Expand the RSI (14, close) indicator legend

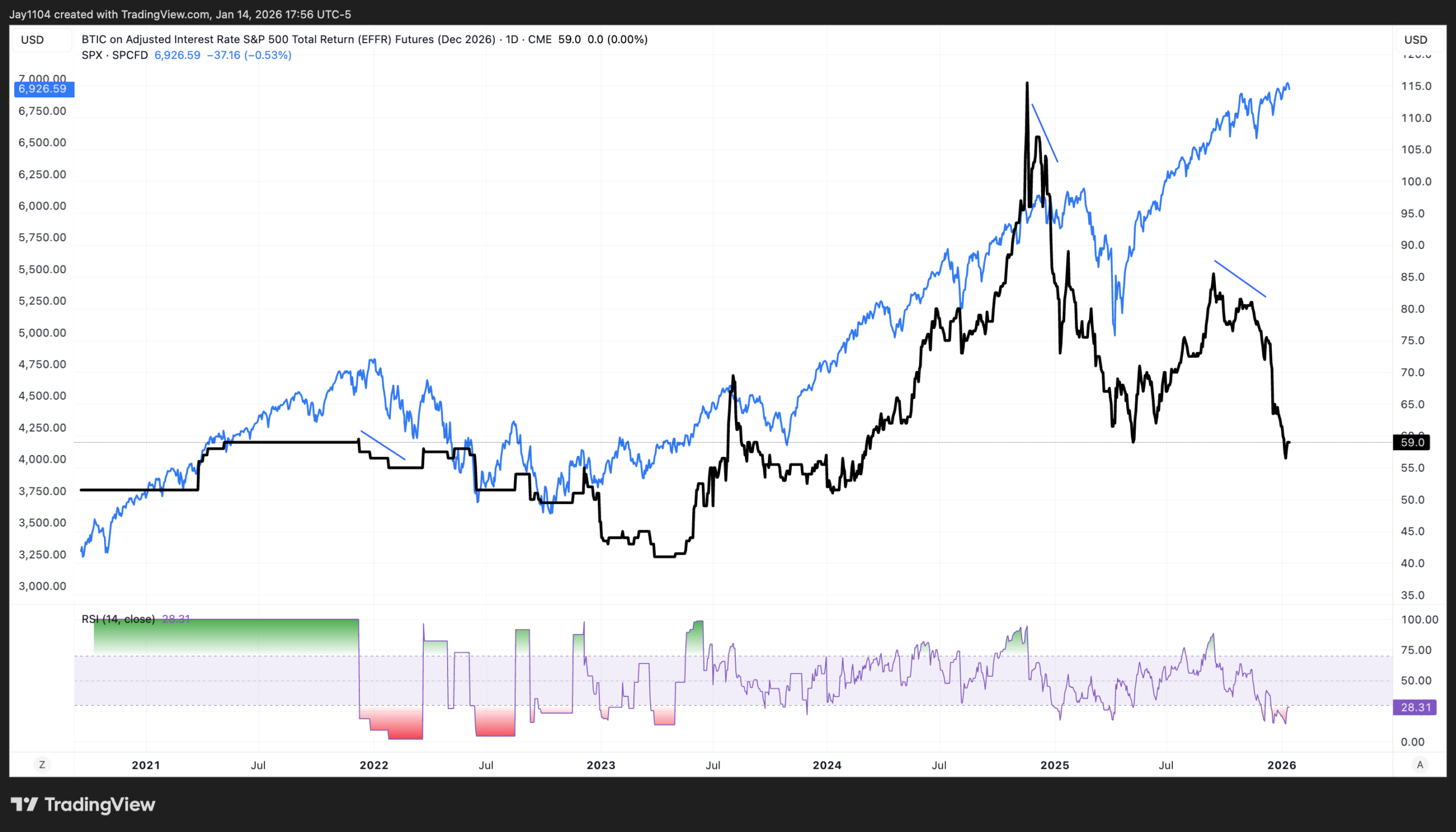118,619
